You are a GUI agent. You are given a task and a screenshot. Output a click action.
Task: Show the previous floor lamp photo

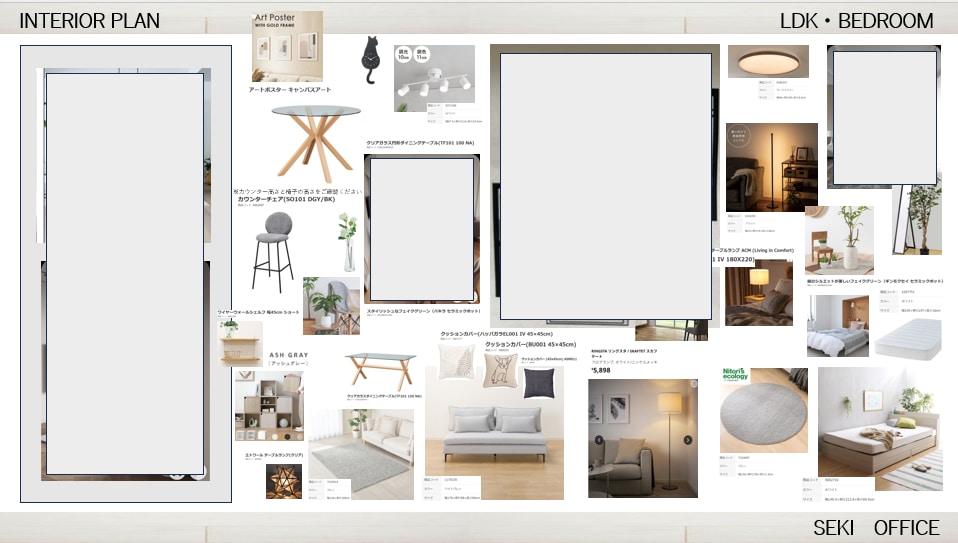click(x=599, y=440)
